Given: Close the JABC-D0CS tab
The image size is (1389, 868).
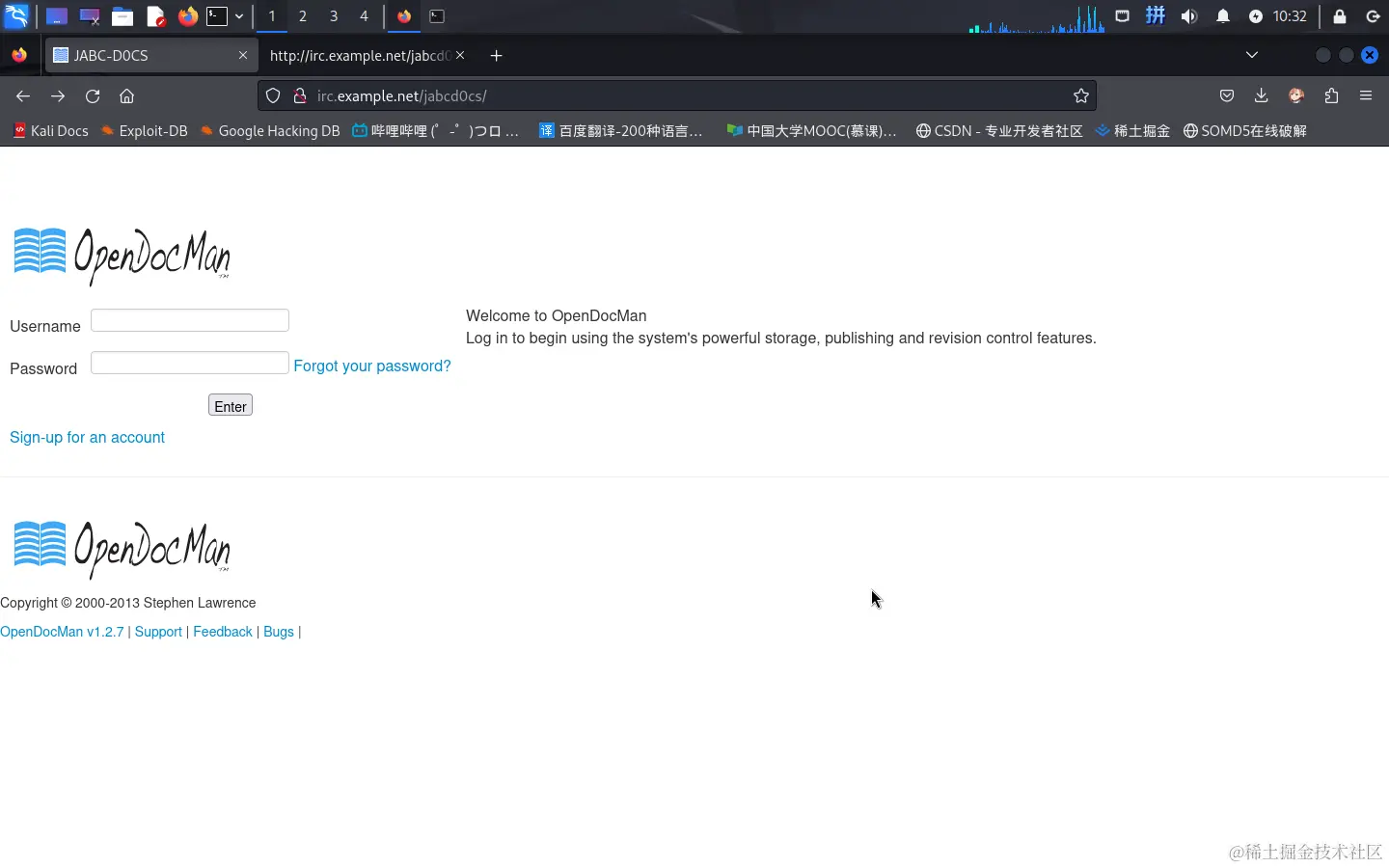Looking at the screenshot, I should [x=243, y=56].
